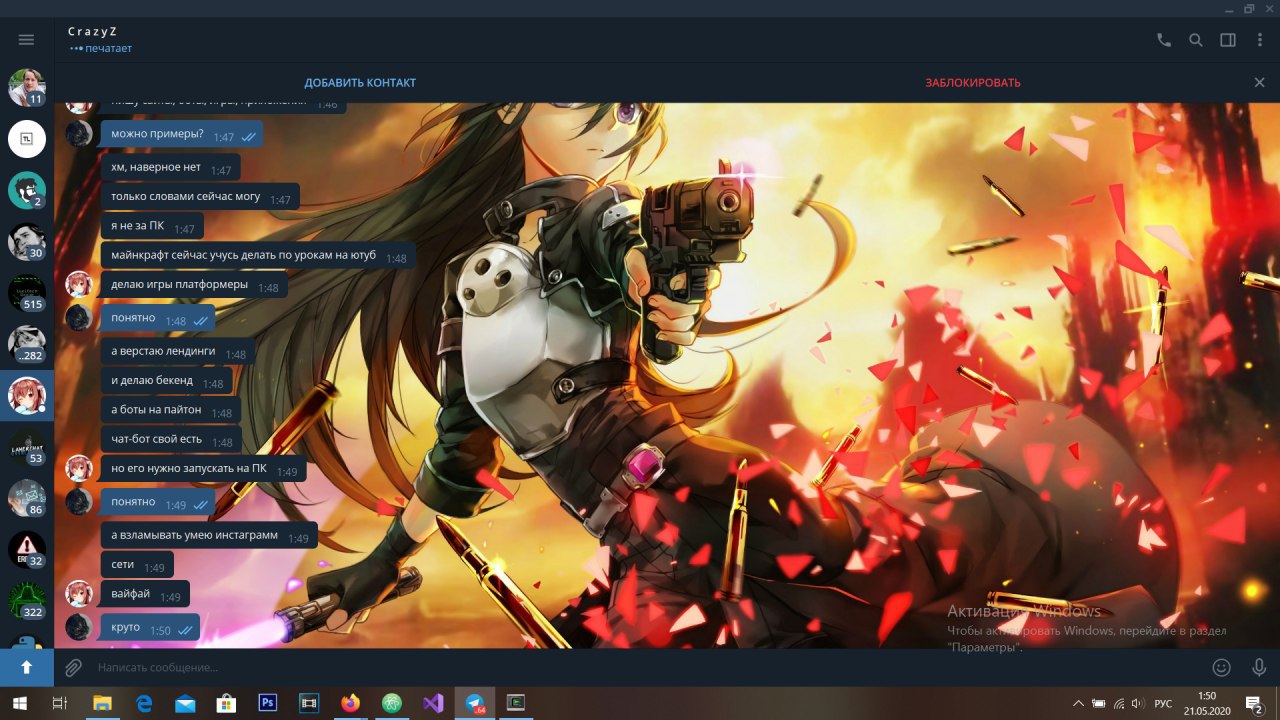Image resolution: width=1280 pixels, height=720 pixels.
Task: Record a voice message with microphone
Action: [x=1259, y=667]
